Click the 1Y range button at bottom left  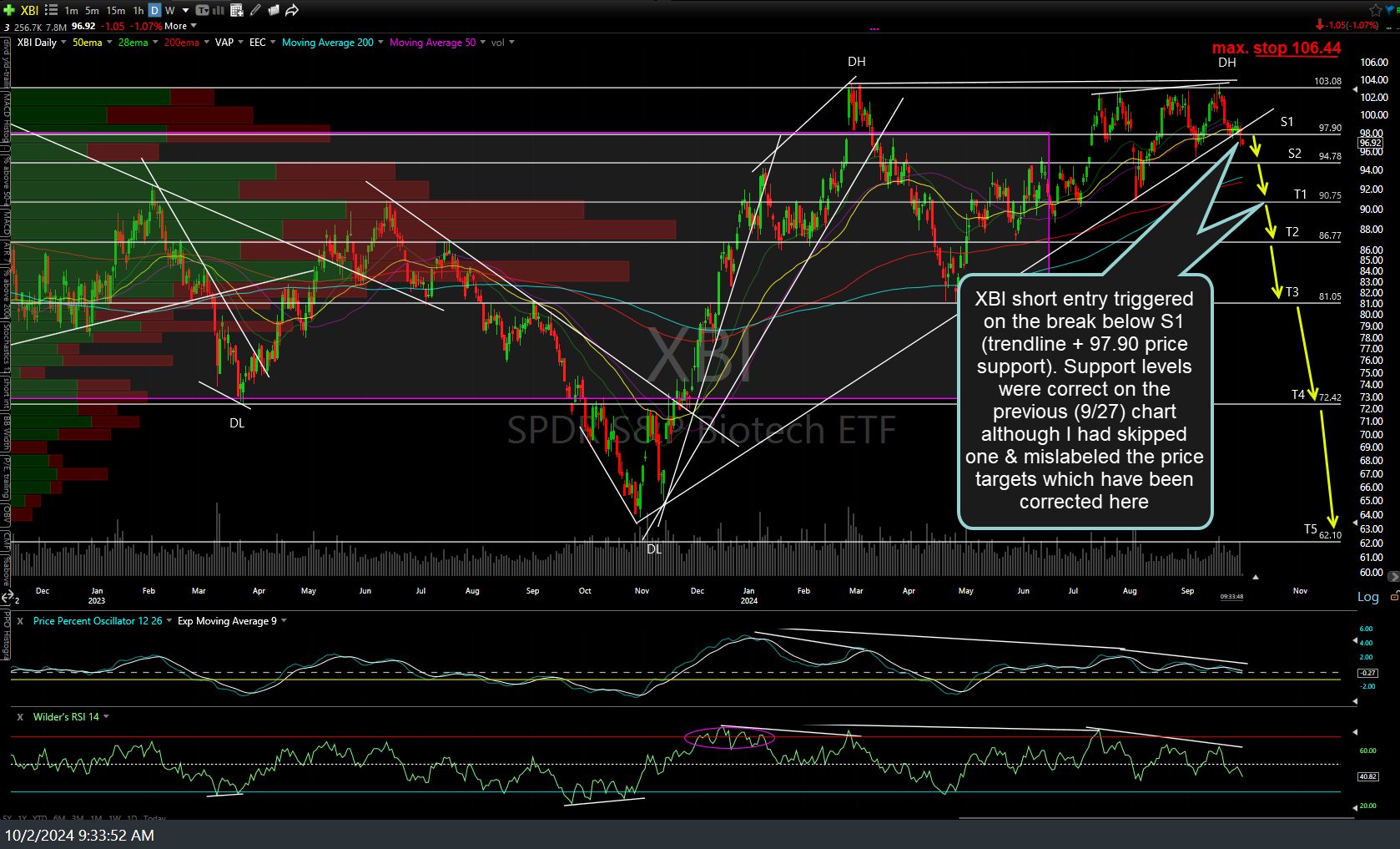tap(21, 818)
